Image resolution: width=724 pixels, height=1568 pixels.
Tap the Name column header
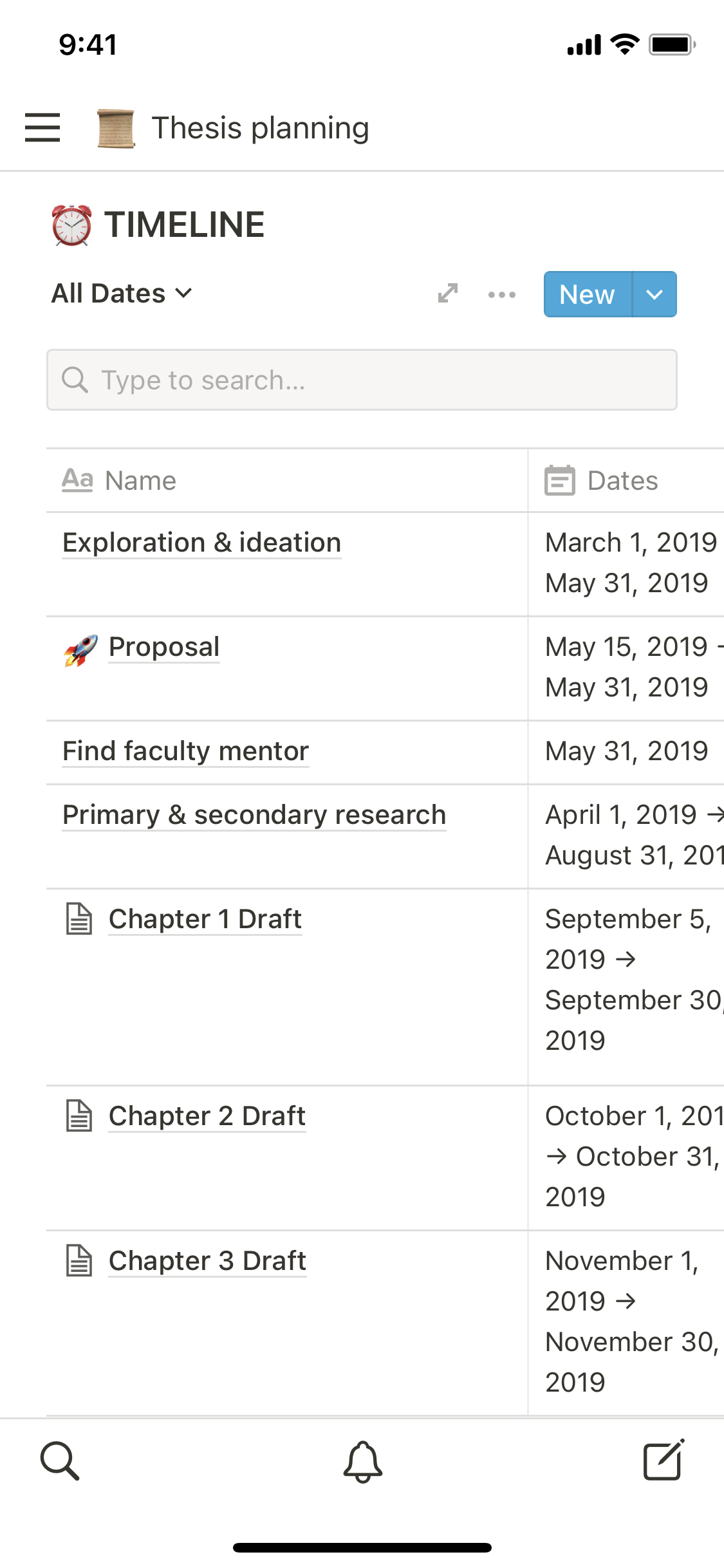pyautogui.click(x=141, y=481)
